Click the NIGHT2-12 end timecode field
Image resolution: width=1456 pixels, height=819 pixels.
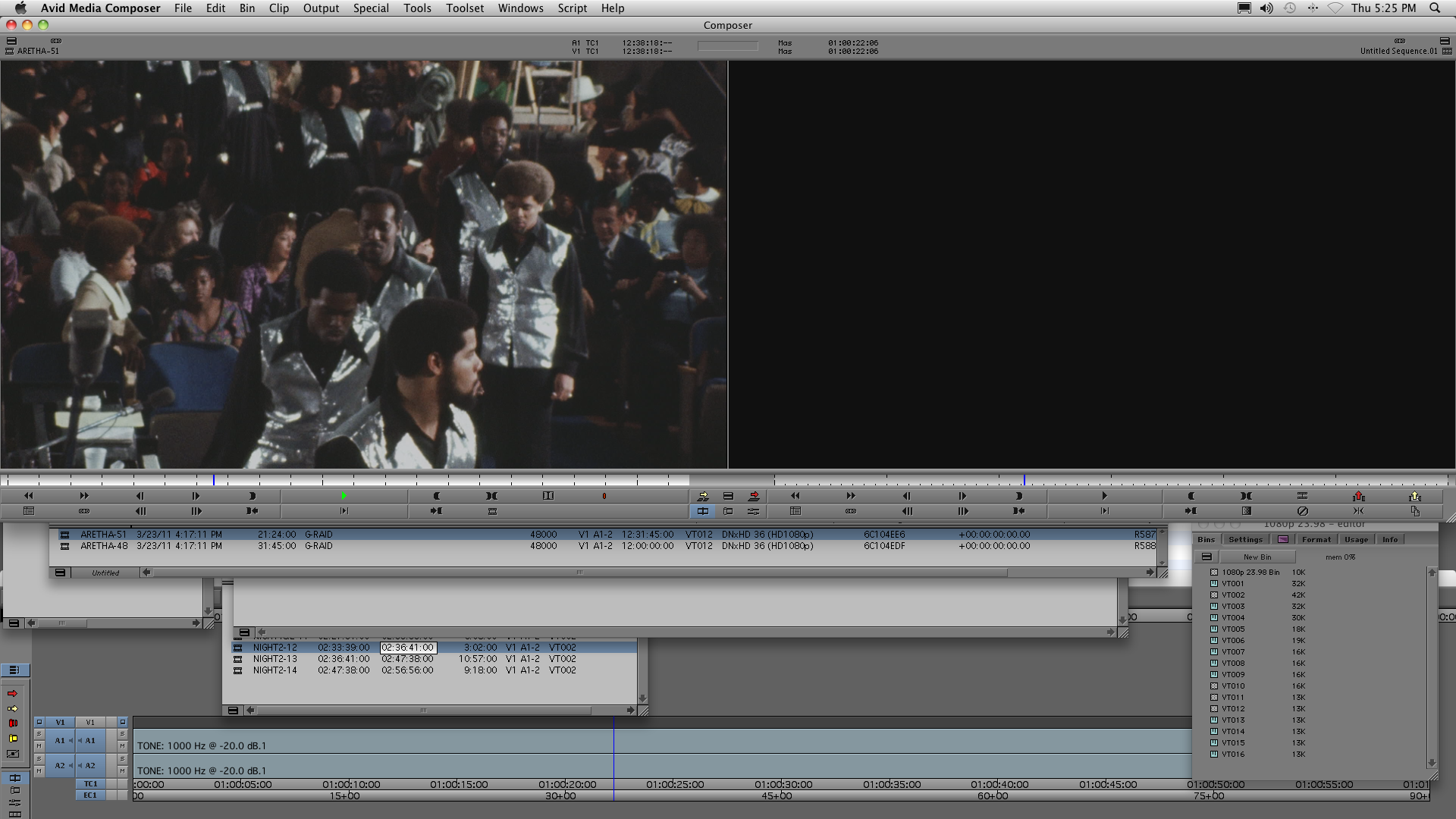pos(408,648)
